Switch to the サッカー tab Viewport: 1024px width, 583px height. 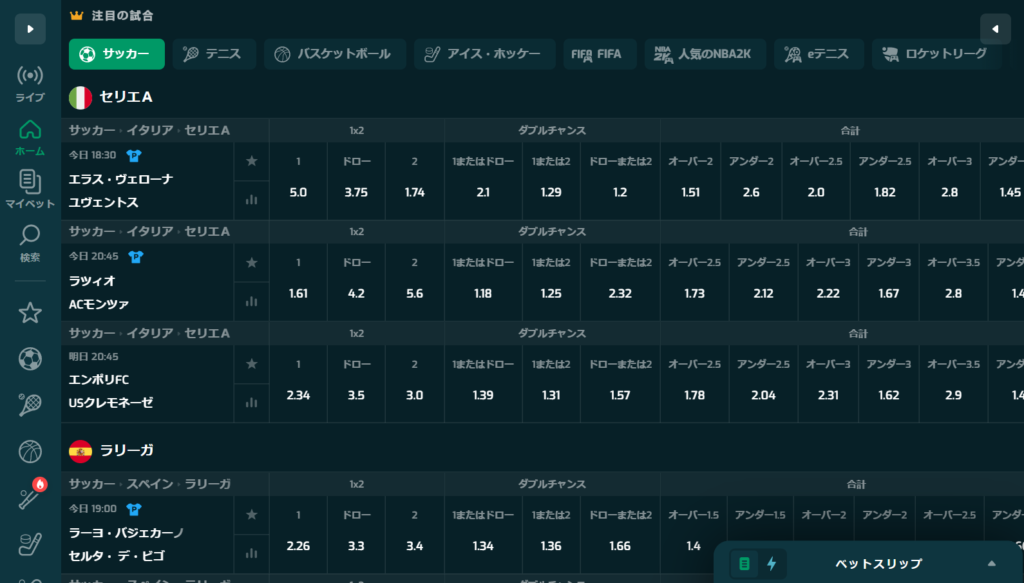click(x=117, y=54)
